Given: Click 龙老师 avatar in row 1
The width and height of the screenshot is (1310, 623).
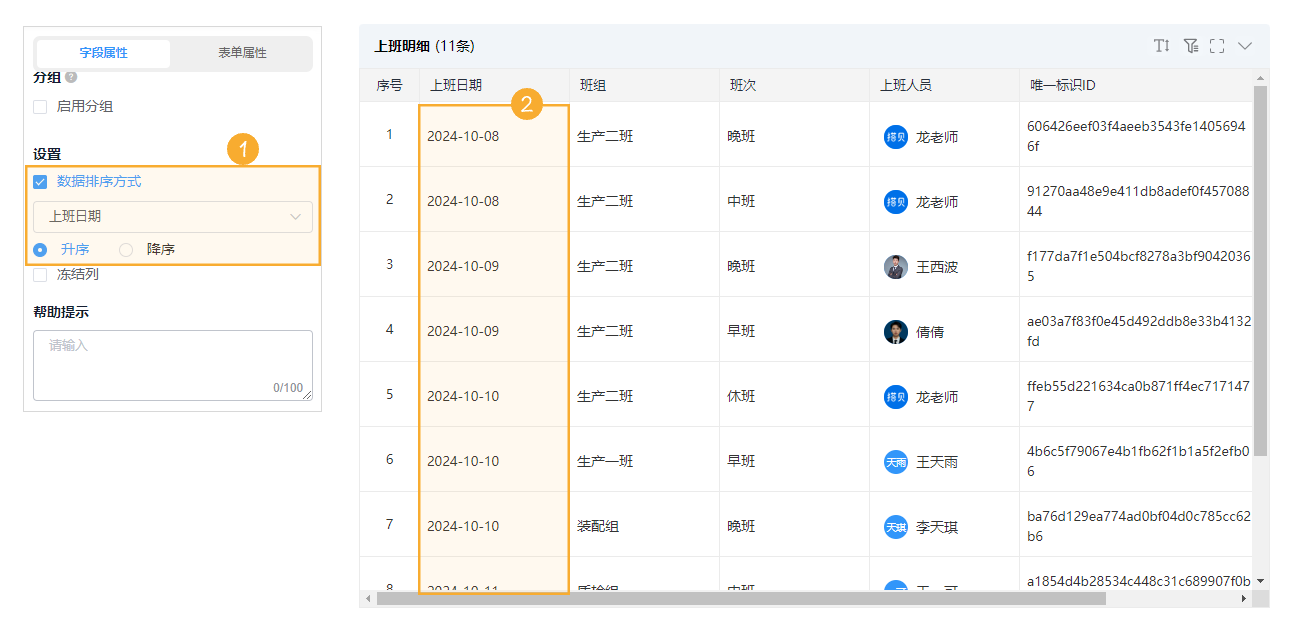Looking at the screenshot, I should point(895,137).
